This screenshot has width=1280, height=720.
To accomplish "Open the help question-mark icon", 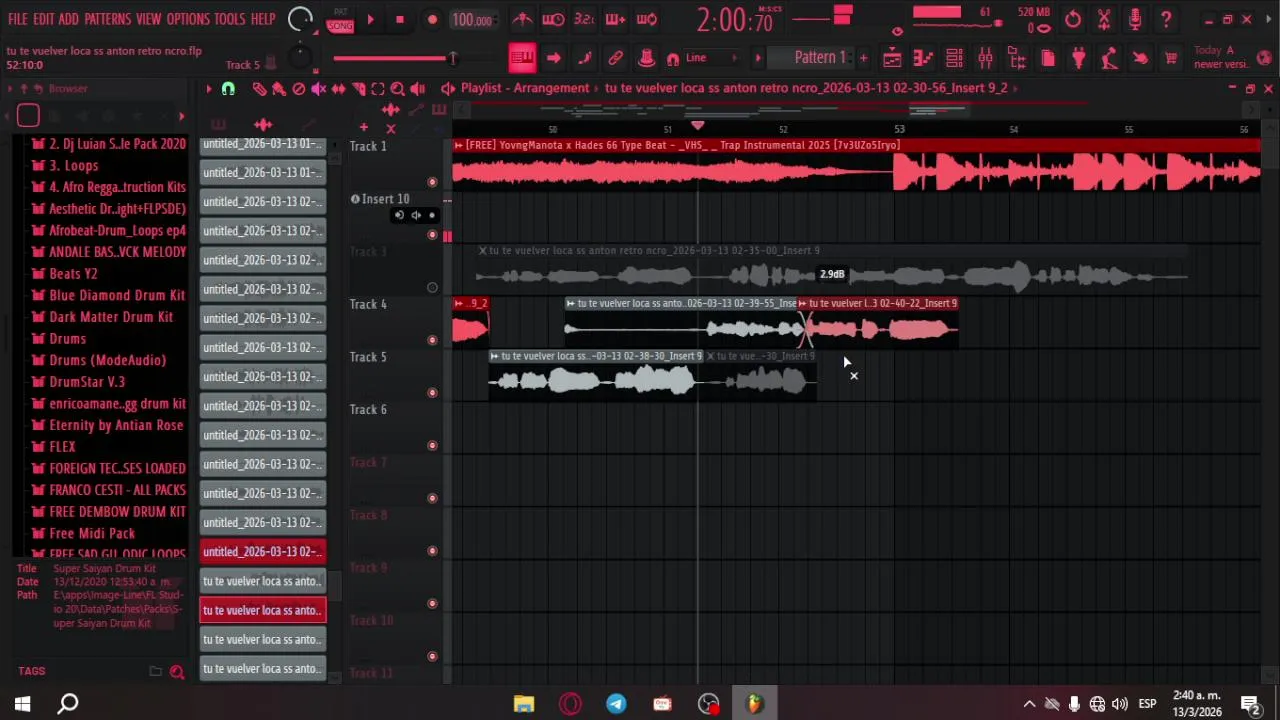I will 1166,19.
